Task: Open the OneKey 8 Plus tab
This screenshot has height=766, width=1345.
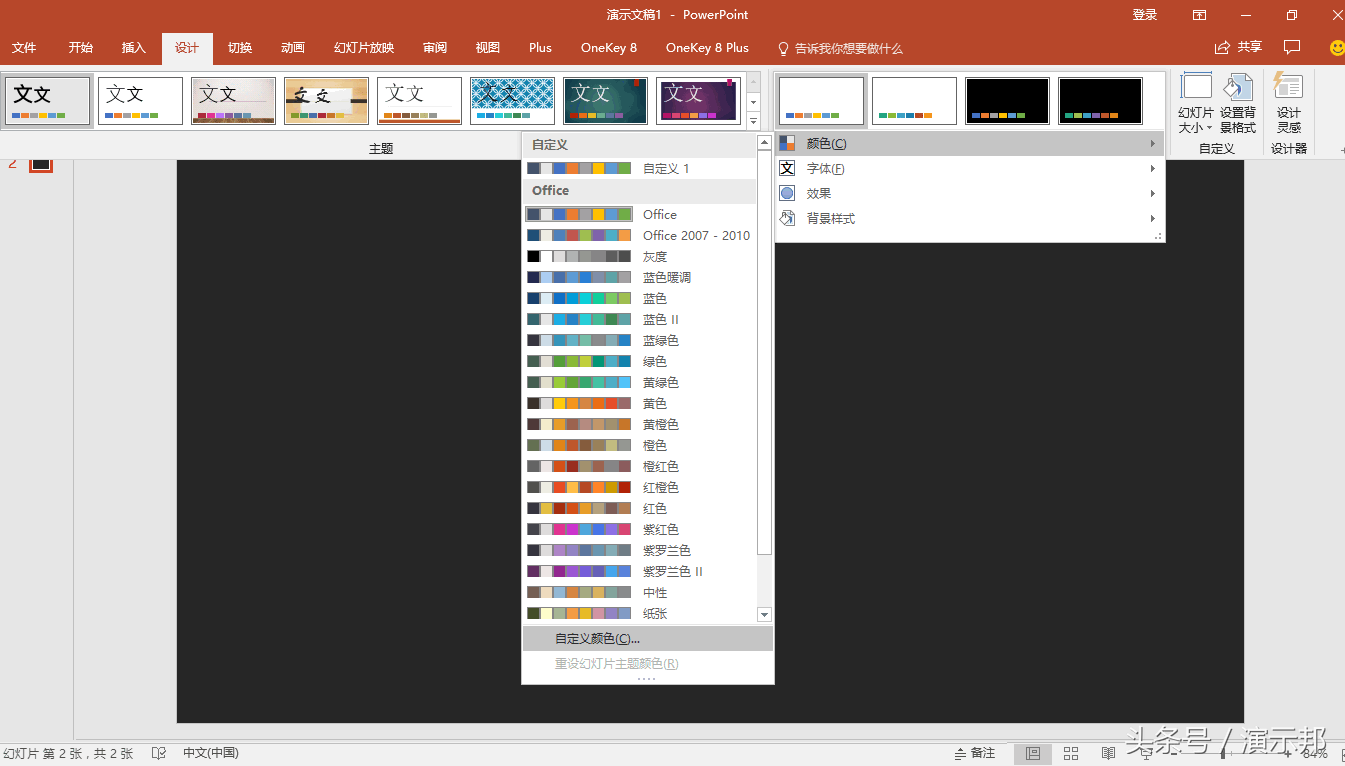Action: pos(707,48)
